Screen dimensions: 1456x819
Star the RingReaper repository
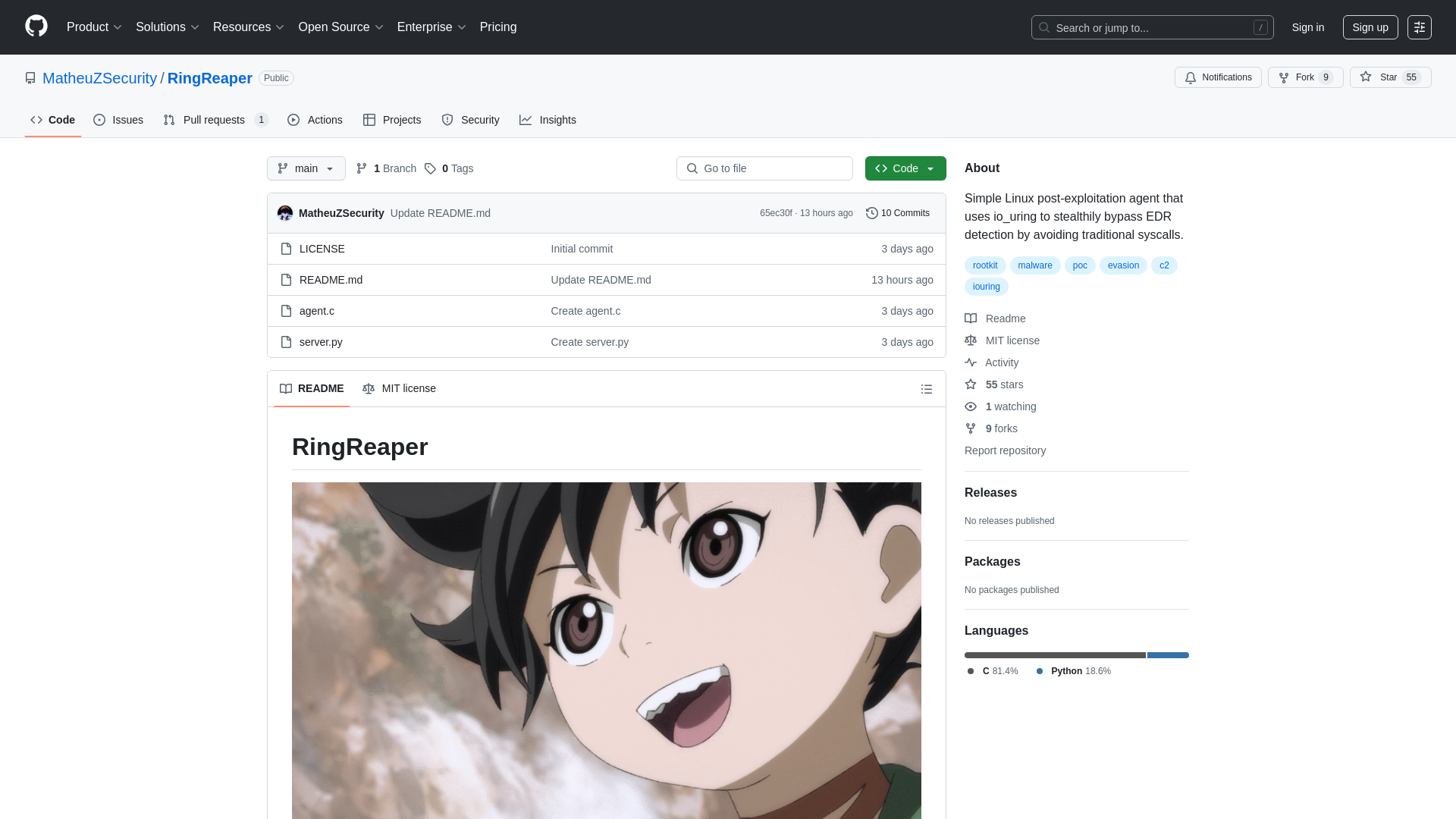click(1390, 77)
